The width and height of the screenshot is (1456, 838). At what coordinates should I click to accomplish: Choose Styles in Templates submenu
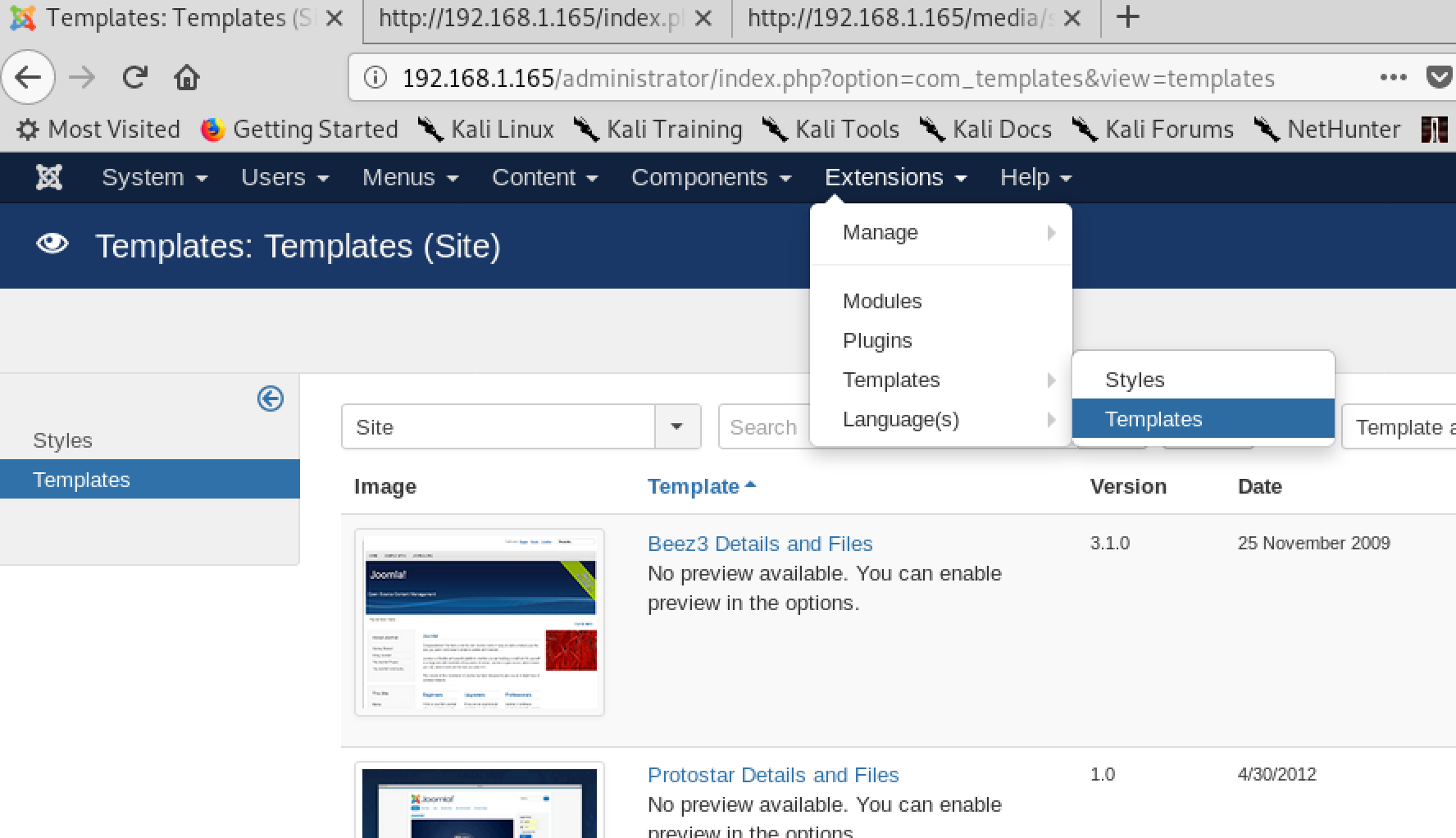click(x=1203, y=380)
